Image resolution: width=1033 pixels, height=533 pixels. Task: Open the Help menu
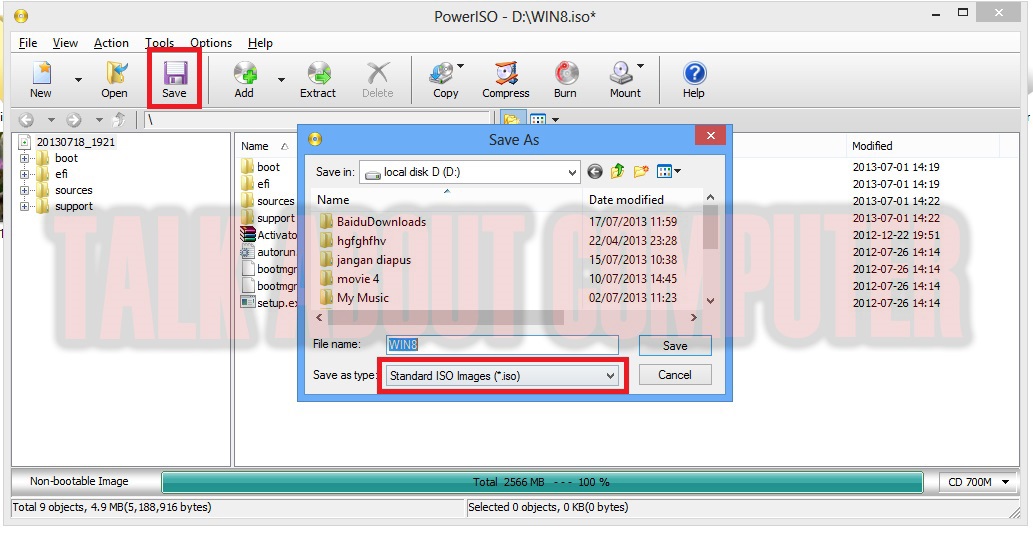[260, 43]
